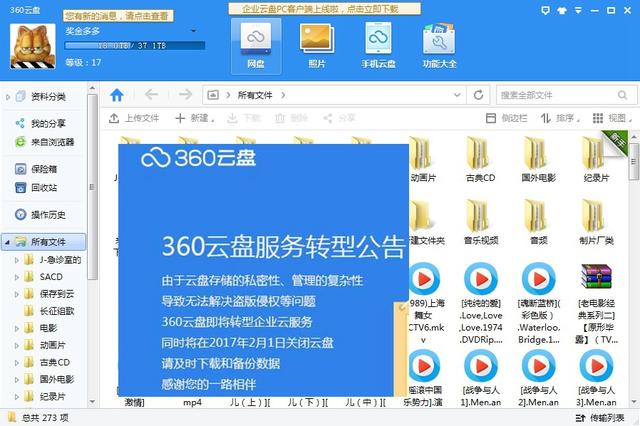Open 我的分享 in the sidebar
This screenshot has height=426, width=640.
click(x=44, y=123)
